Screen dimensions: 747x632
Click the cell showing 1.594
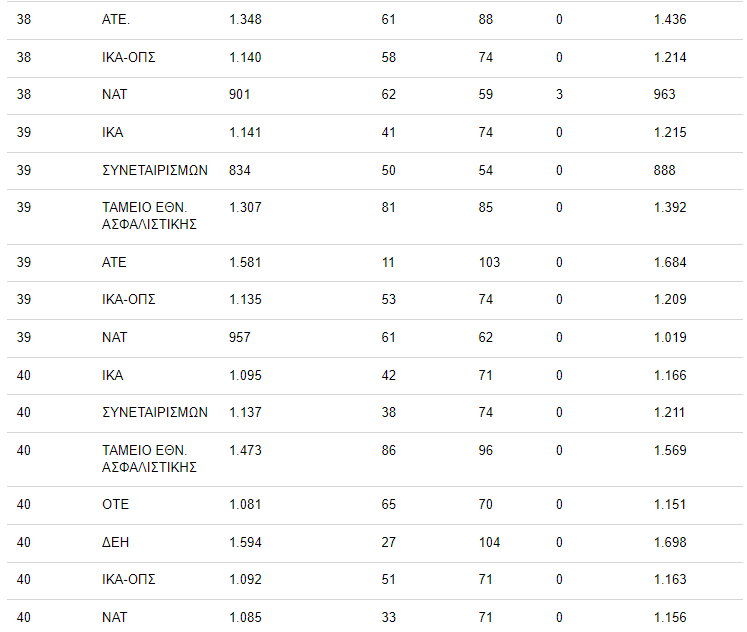tap(245, 543)
